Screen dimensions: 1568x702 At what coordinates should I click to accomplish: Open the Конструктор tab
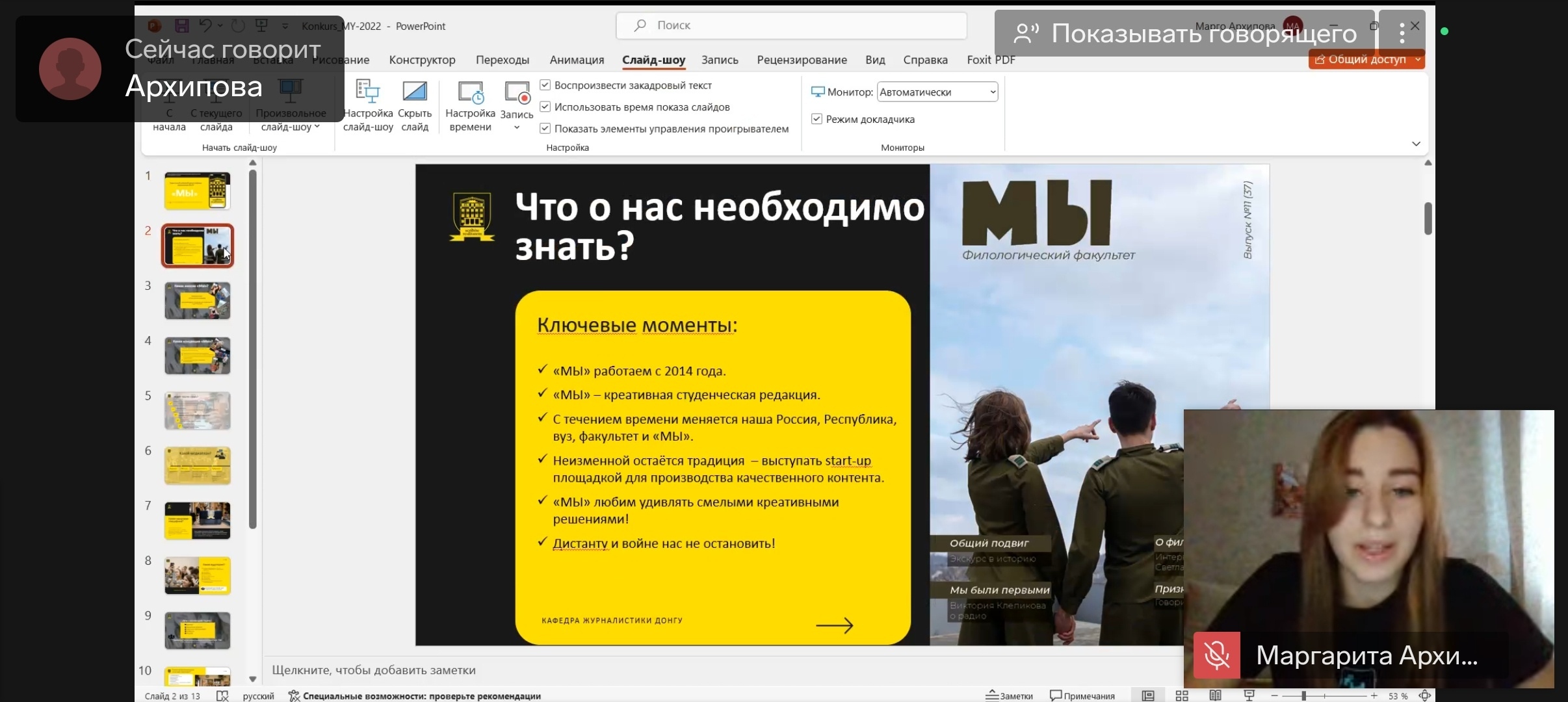pyautogui.click(x=422, y=60)
